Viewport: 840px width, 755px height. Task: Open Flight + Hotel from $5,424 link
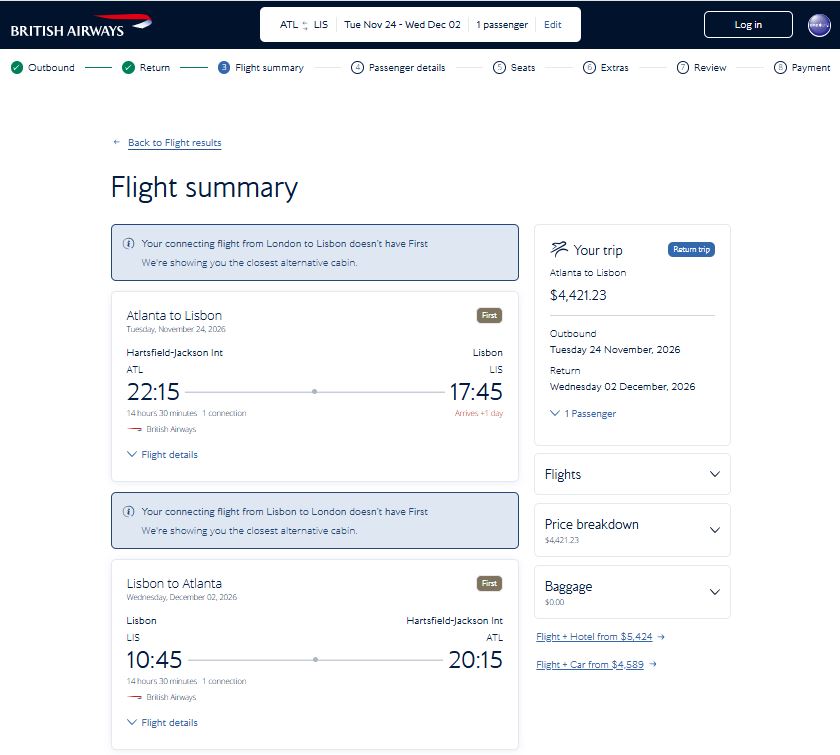[x=594, y=637]
